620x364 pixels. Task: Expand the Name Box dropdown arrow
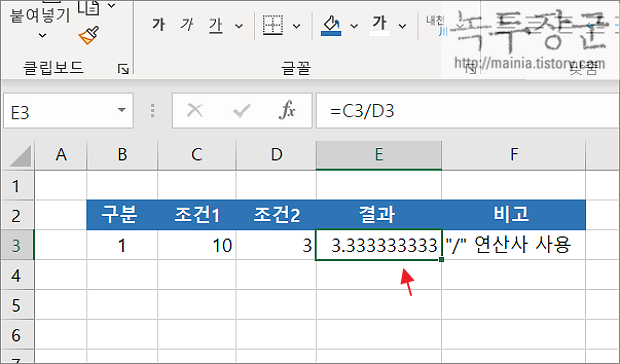click(x=122, y=110)
